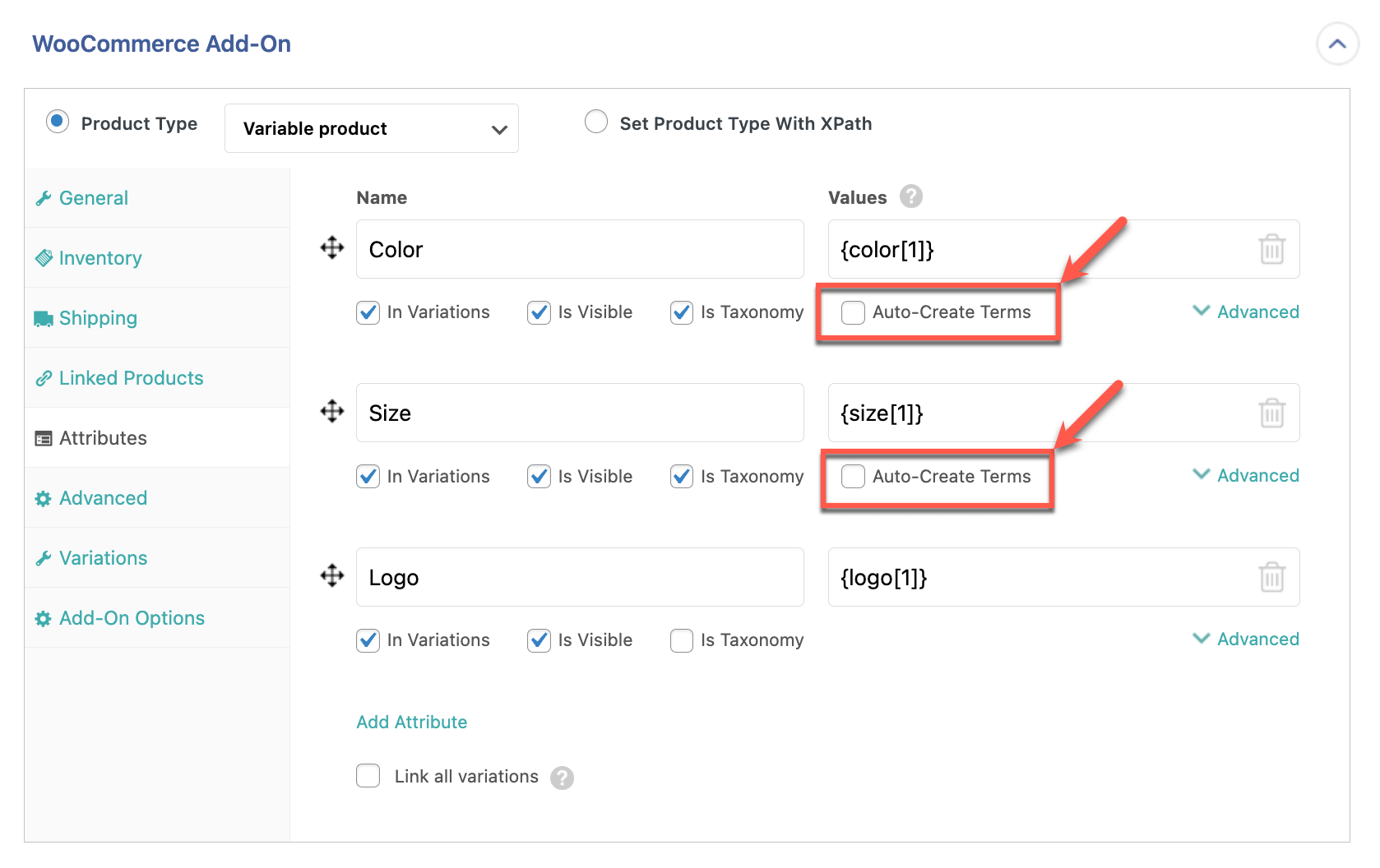Screen dimensions: 1380x868
Task: Uncheck In Variations for Size
Action: click(368, 477)
